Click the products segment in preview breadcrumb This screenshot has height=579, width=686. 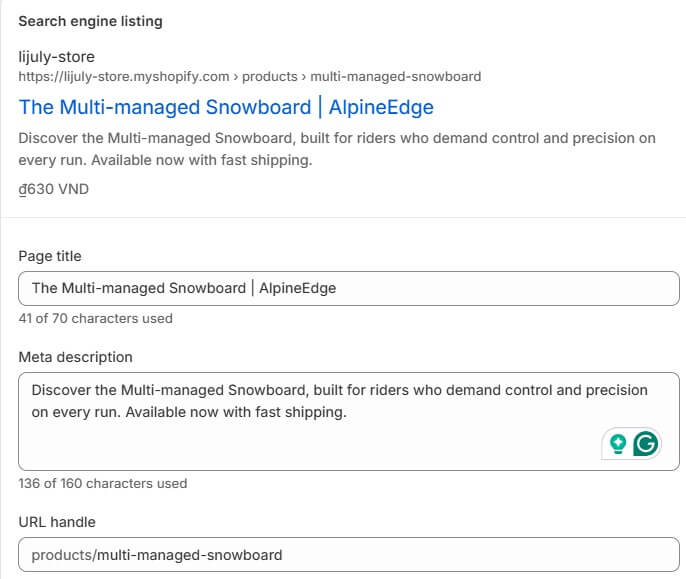tap(273, 76)
